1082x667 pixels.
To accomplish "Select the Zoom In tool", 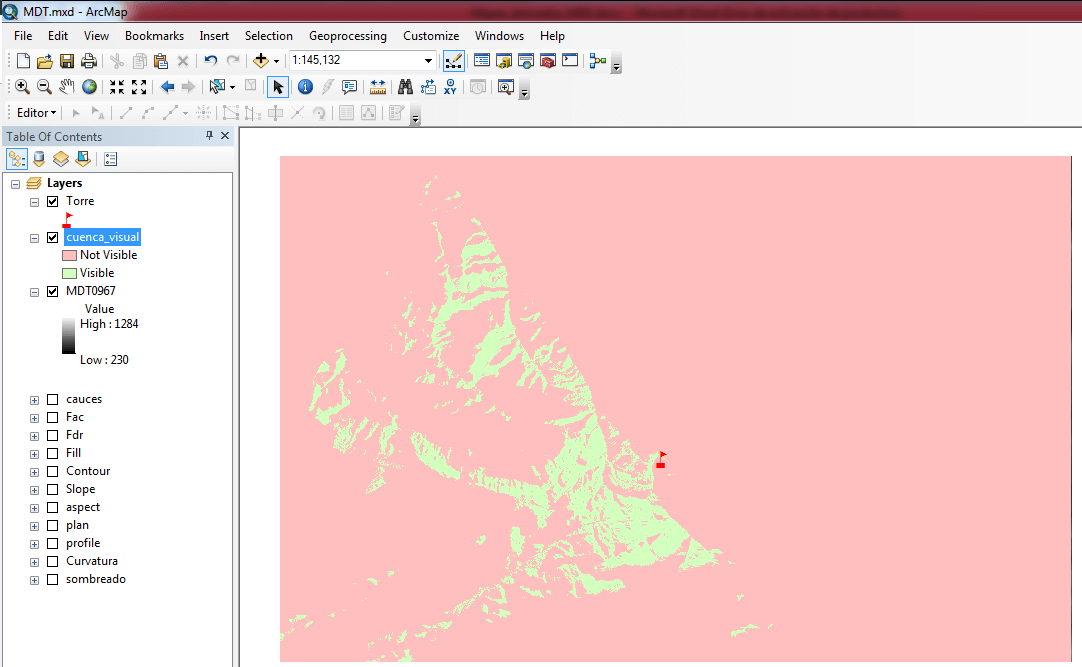I will [x=22, y=87].
